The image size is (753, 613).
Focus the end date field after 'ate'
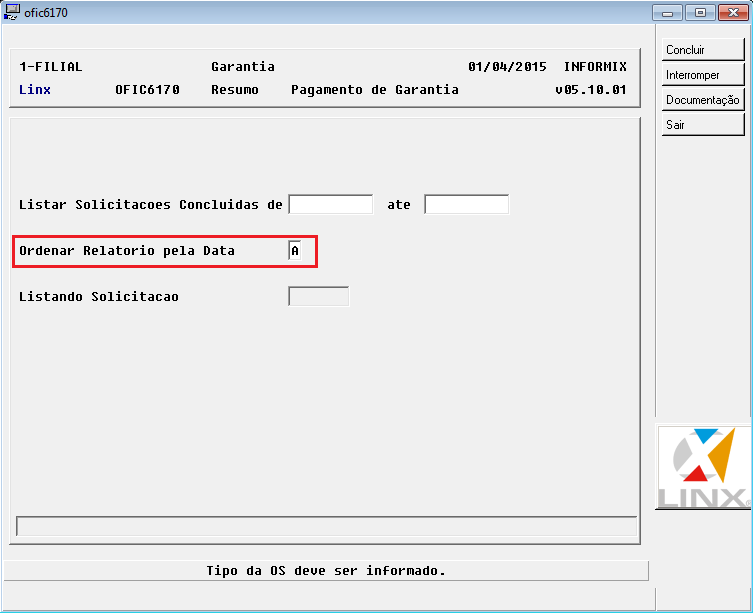click(x=466, y=204)
